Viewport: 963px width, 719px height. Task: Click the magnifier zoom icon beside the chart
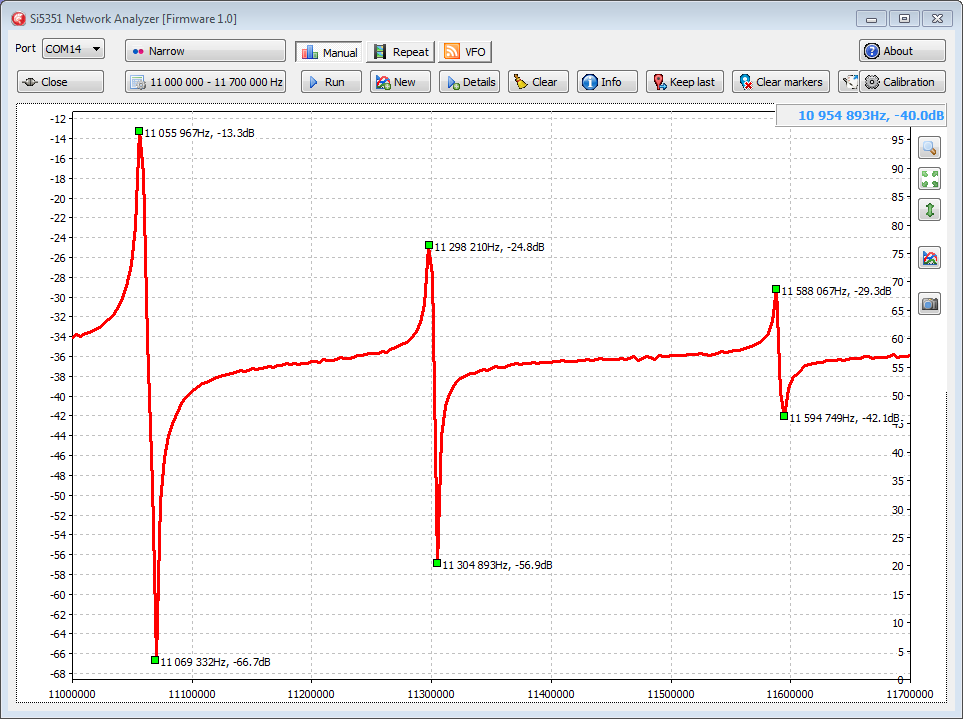click(930, 148)
